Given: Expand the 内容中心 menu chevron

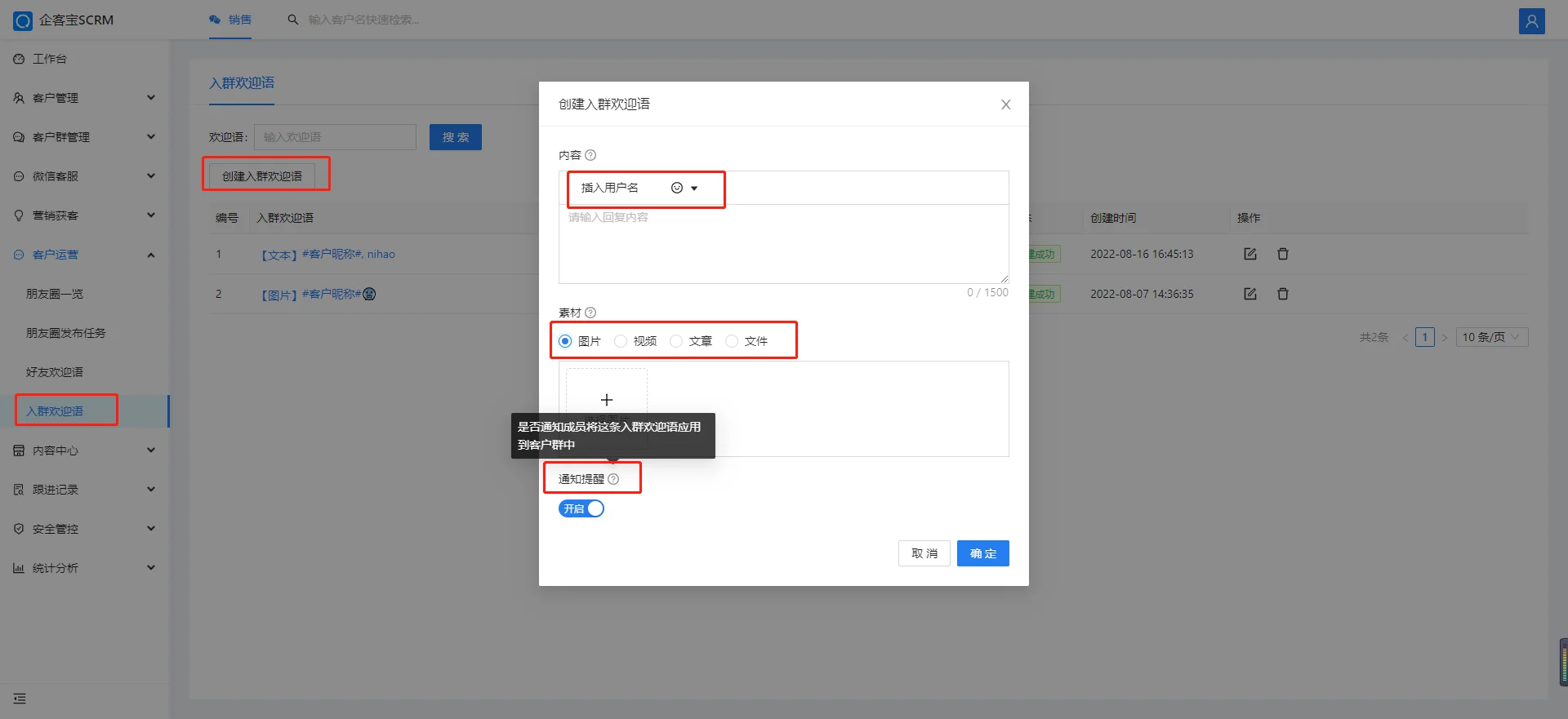Looking at the screenshot, I should [x=151, y=450].
